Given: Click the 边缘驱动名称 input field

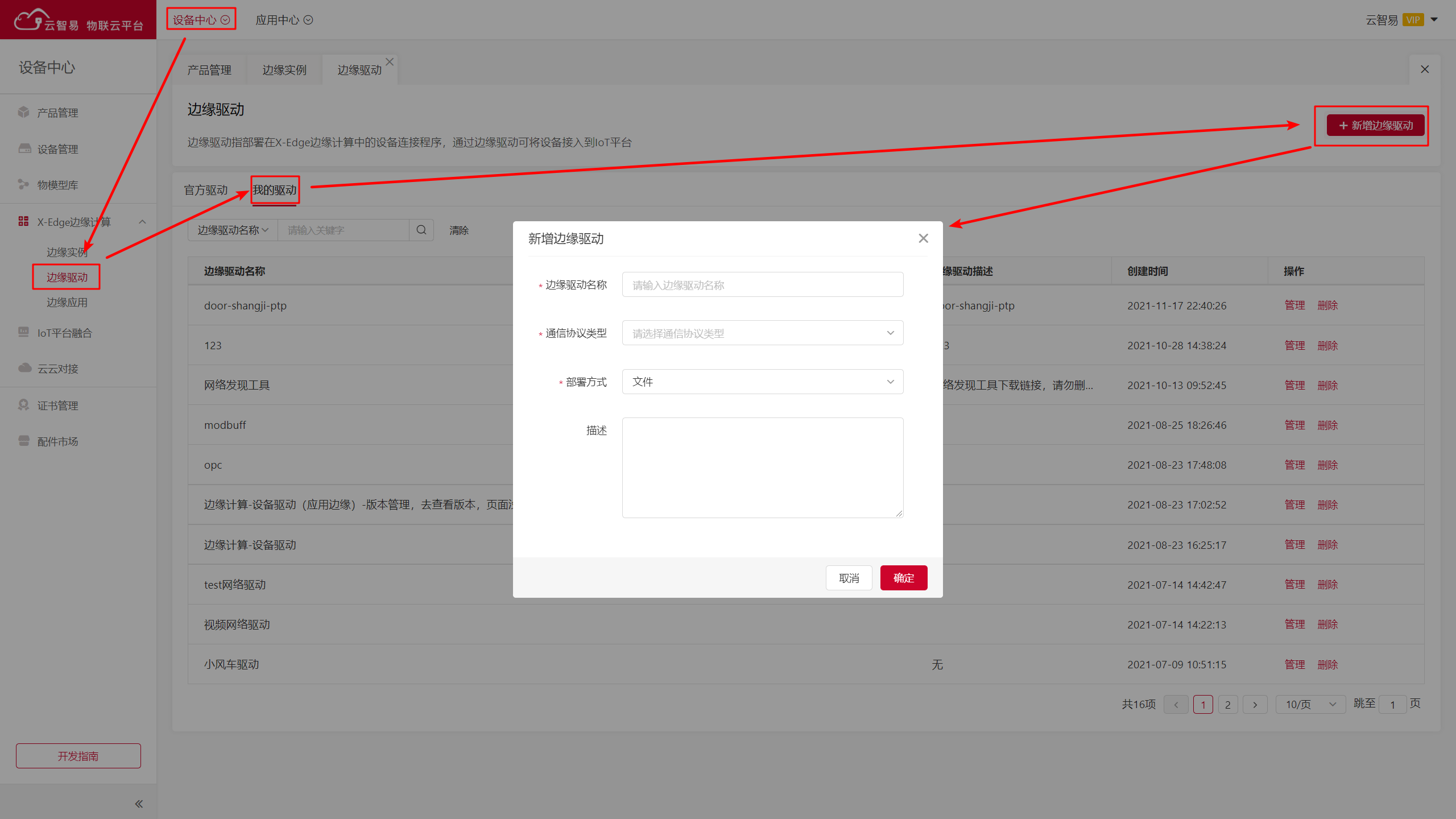Looking at the screenshot, I should 762,284.
